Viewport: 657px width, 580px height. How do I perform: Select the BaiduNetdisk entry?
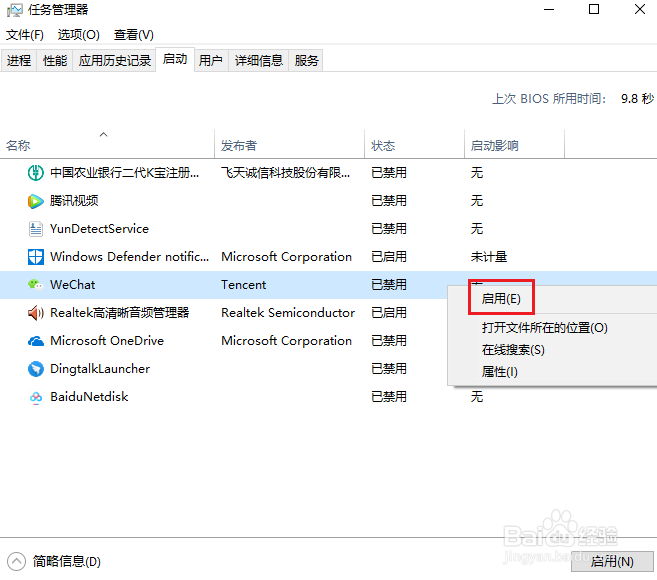(89, 397)
